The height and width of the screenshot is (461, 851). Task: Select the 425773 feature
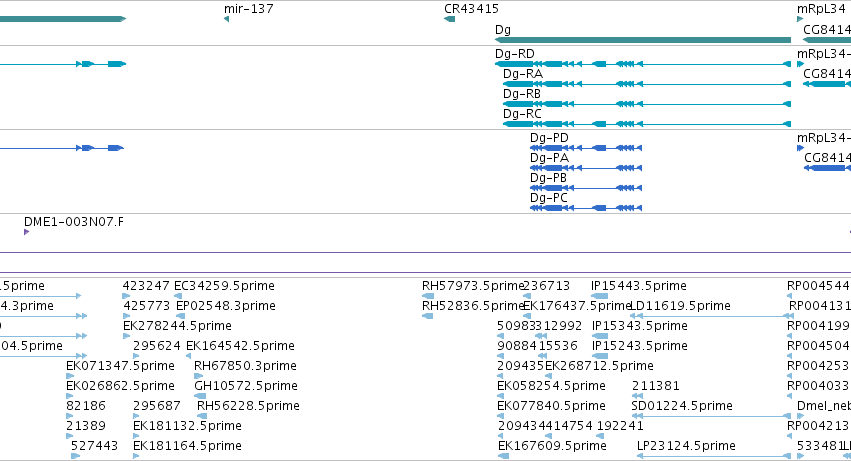pyautogui.click(x=127, y=316)
